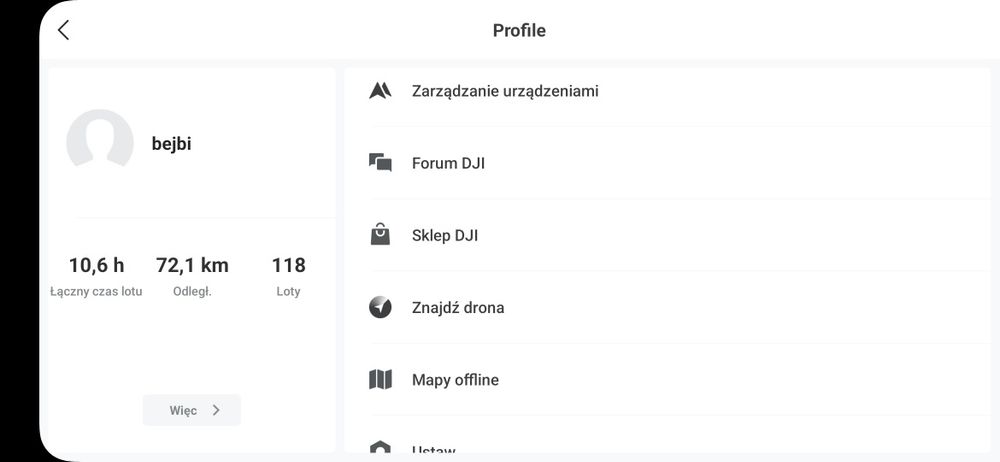This screenshot has width=1000, height=462.
Task: View the 72,1 km Odległ. stat
Action: (x=192, y=276)
